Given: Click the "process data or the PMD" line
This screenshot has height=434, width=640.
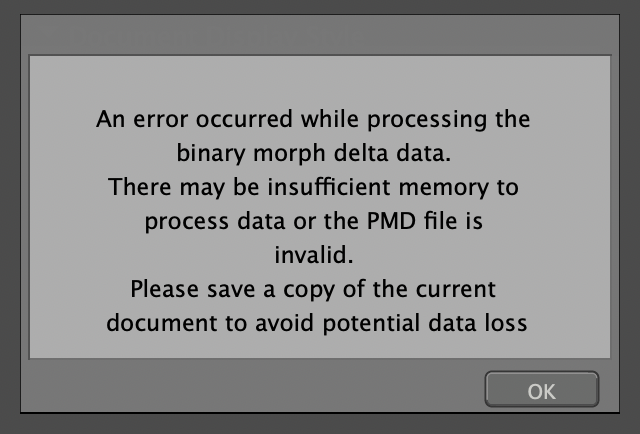Looking at the screenshot, I should click(319, 221).
